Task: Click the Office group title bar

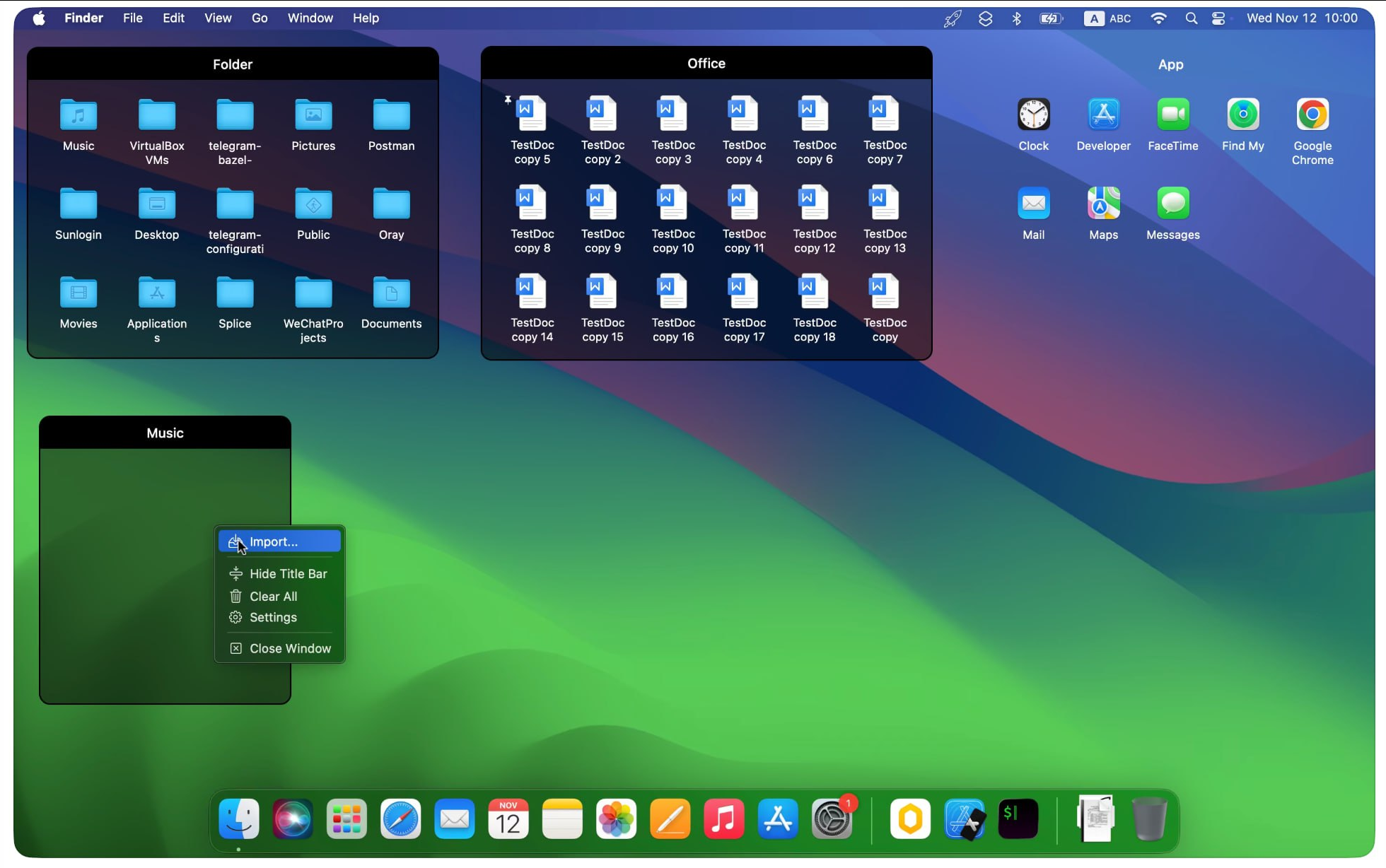Action: 706,64
